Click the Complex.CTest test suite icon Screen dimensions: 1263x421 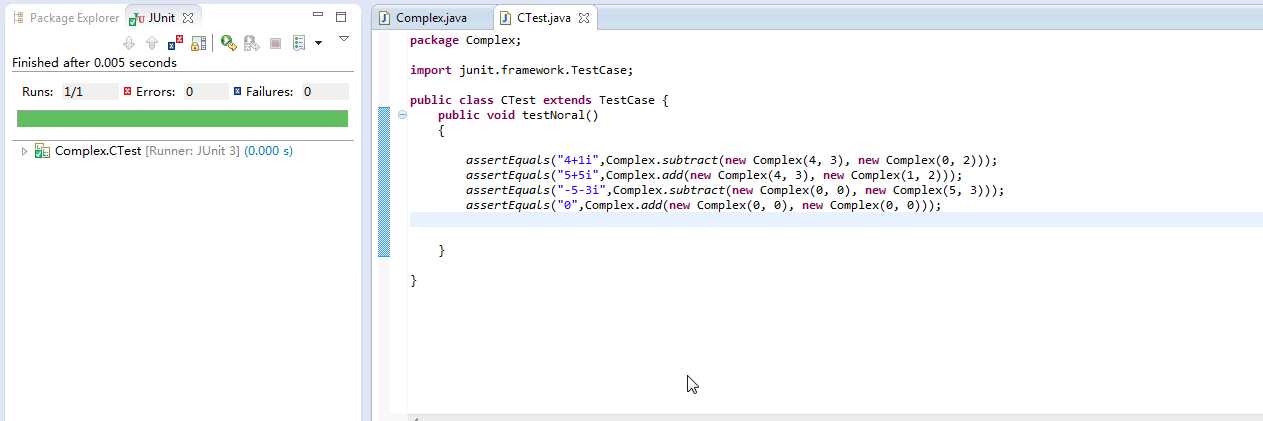42,151
